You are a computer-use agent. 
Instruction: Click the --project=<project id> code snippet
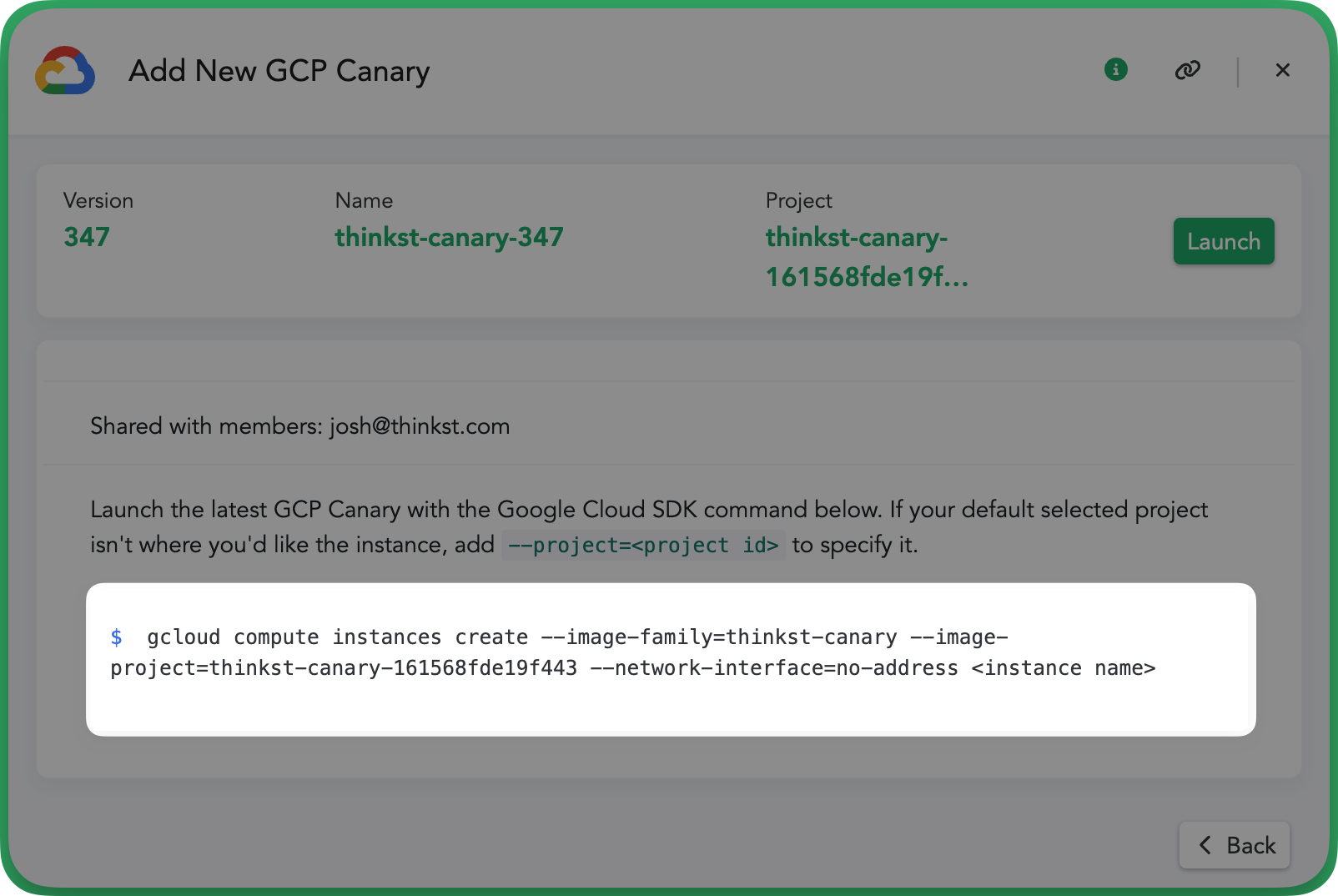pyautogui.click(x=643, y=545)
